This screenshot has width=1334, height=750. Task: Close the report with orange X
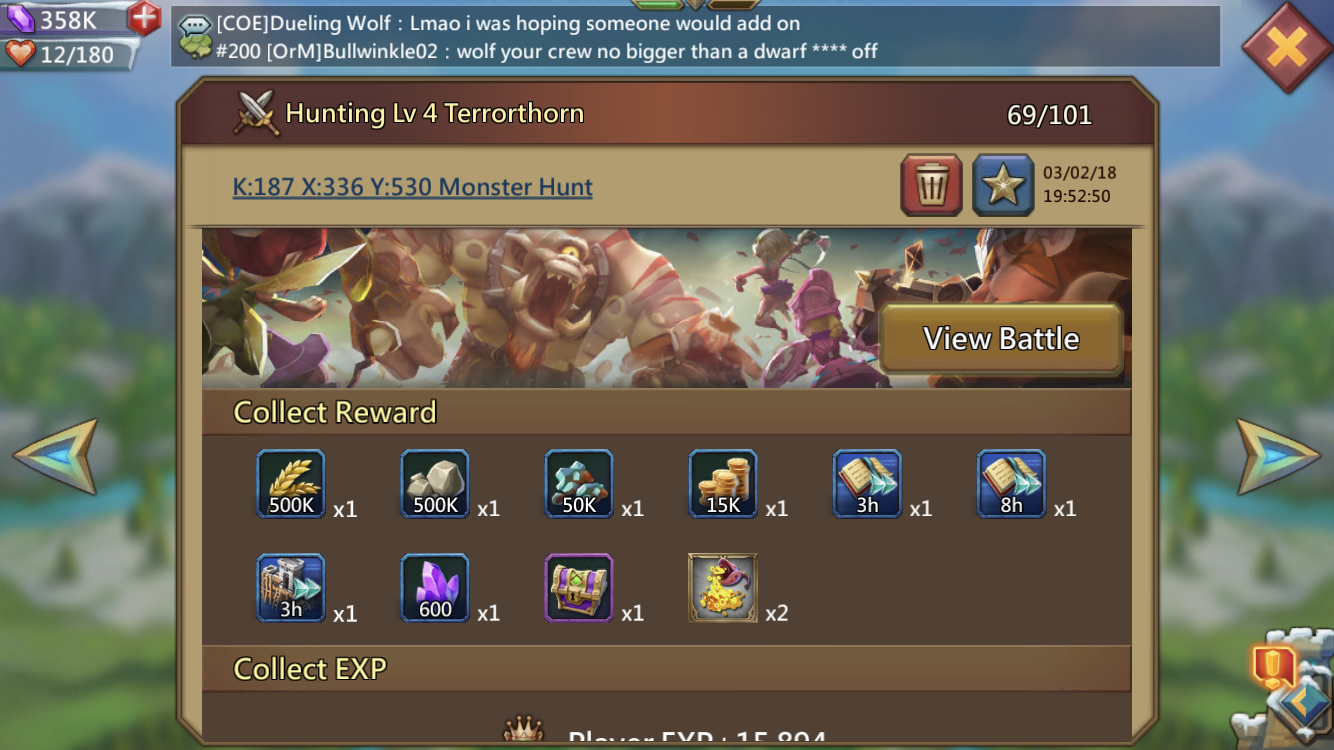(x=1287, y=47)
